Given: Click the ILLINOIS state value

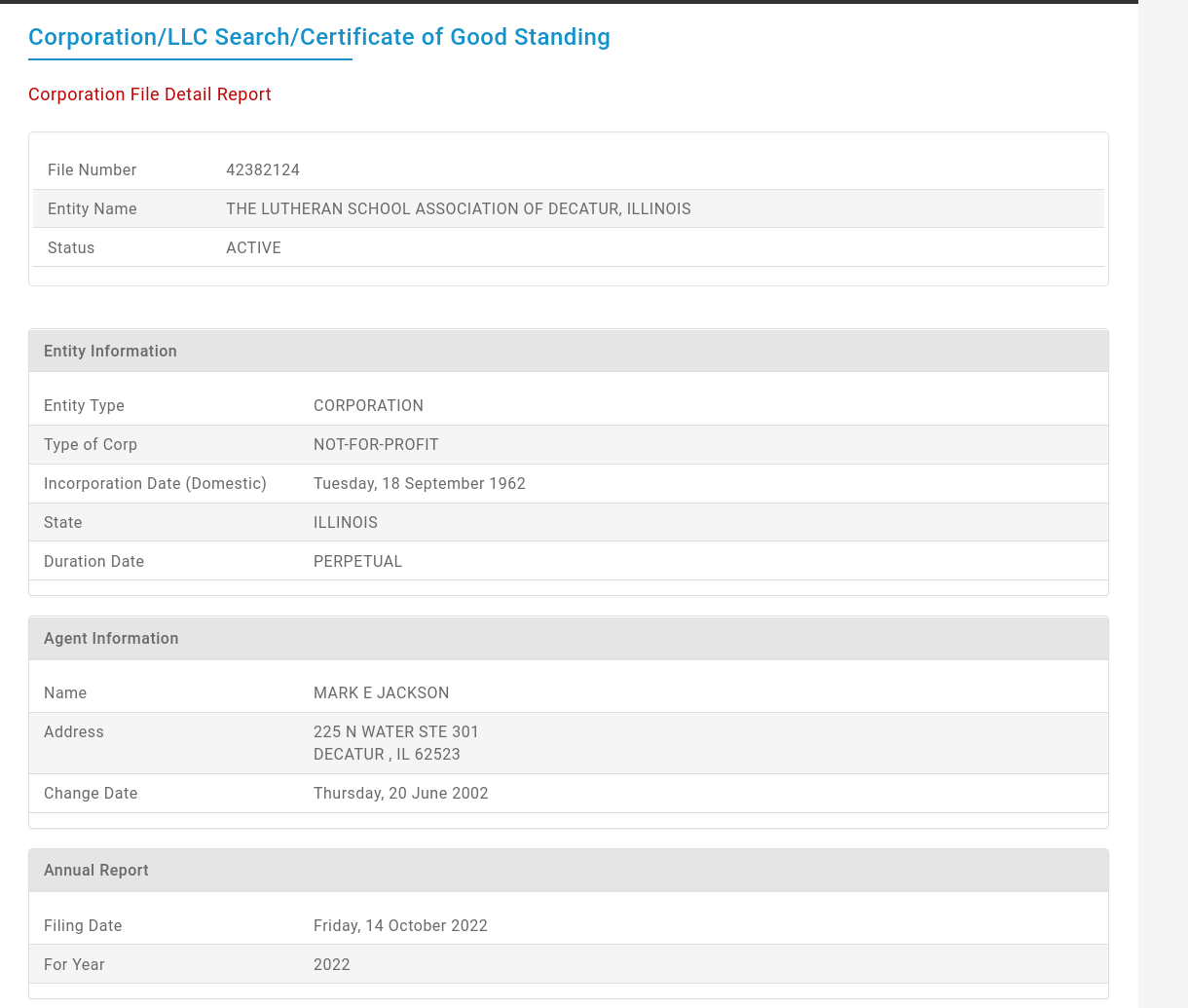Looking at the screenshot, I should [345, 522].
